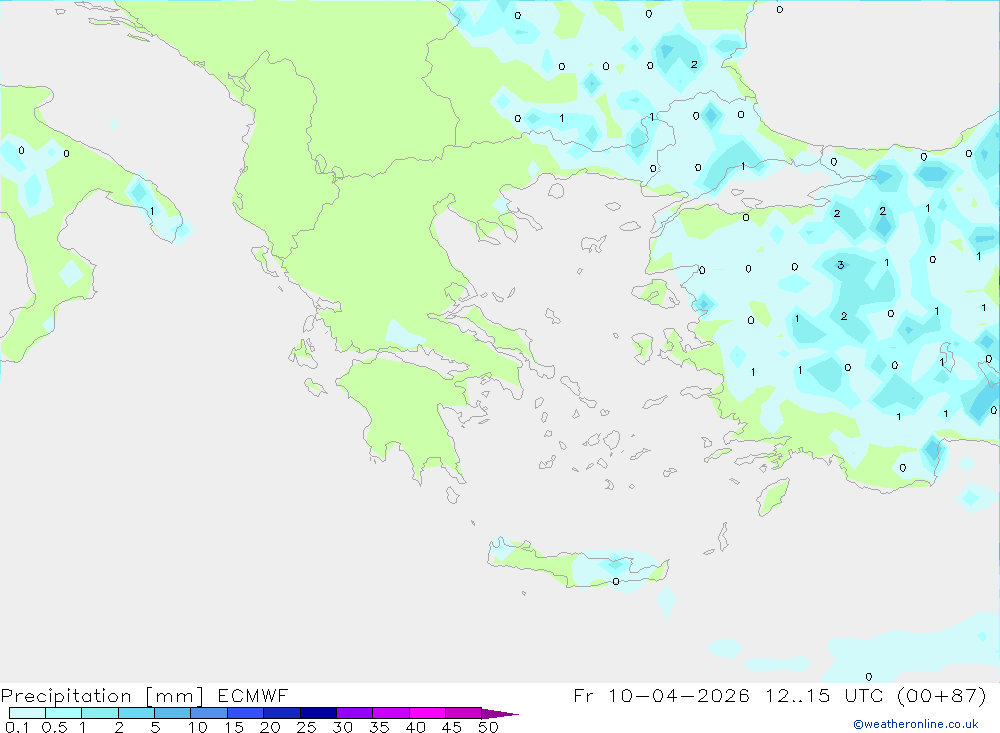Click the over-50 arrow tip of legend
1000x733 pixels.
500,713
